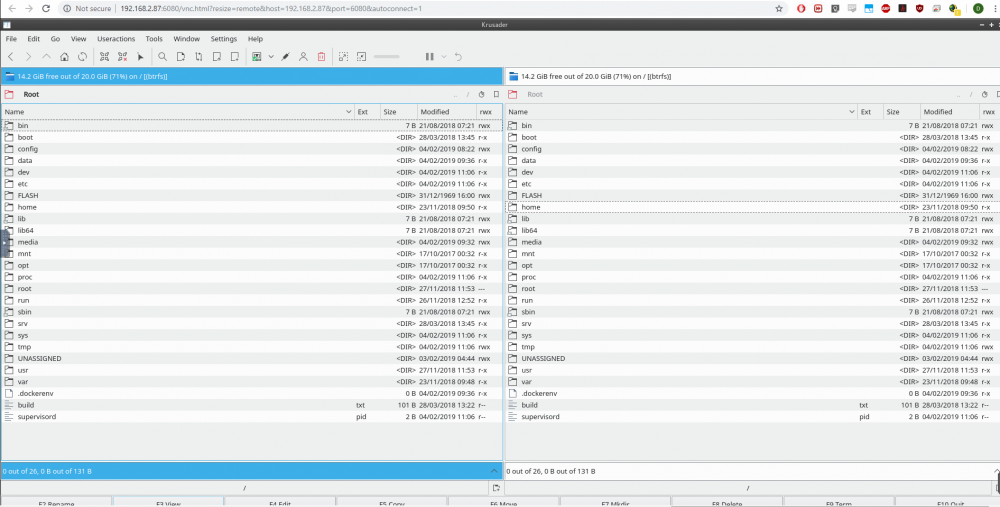Click the 'Not secure' site info indicator

[x=87, y=9]
